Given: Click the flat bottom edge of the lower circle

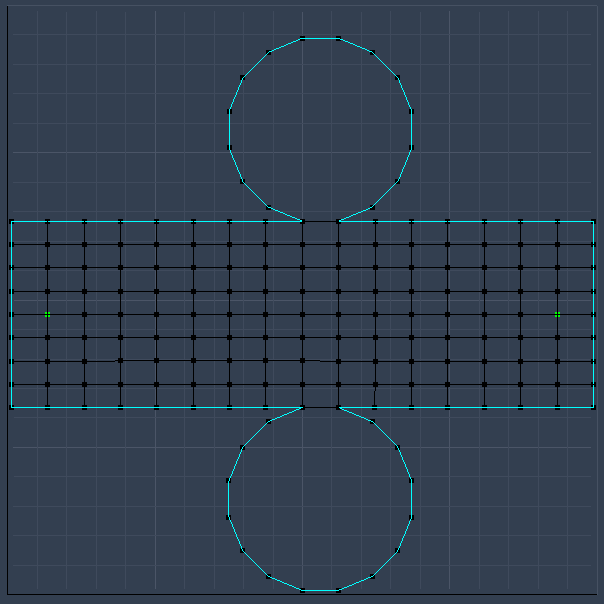Looking at the screenshot, I should (x=320, y=590).
